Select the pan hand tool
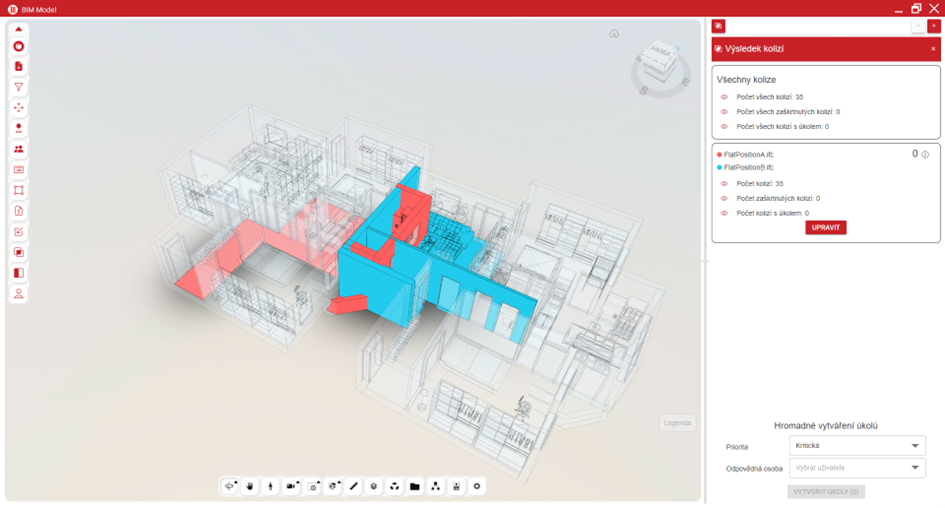The width and height of the screenshot is (945, 508). pos(250,487)
